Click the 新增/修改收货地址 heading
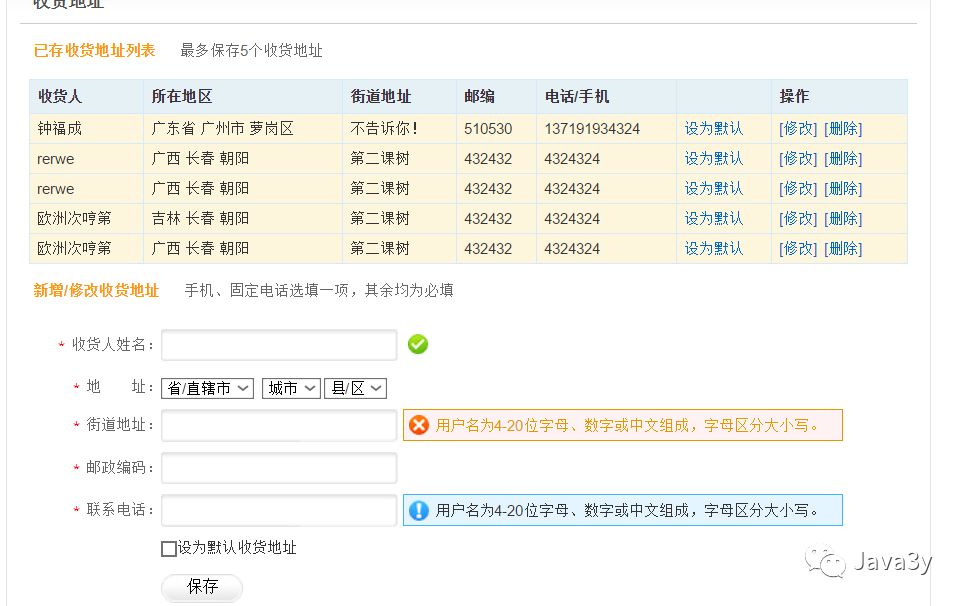 (x=96, y=290)
